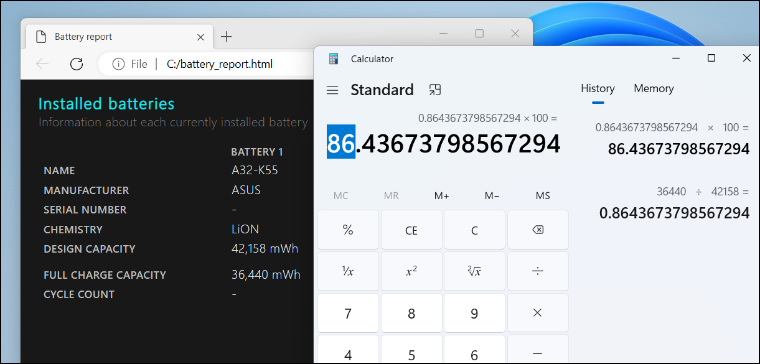Select the Battery report browser tab
Viewport: 760px width, 364px height.
tap(120, 37)
